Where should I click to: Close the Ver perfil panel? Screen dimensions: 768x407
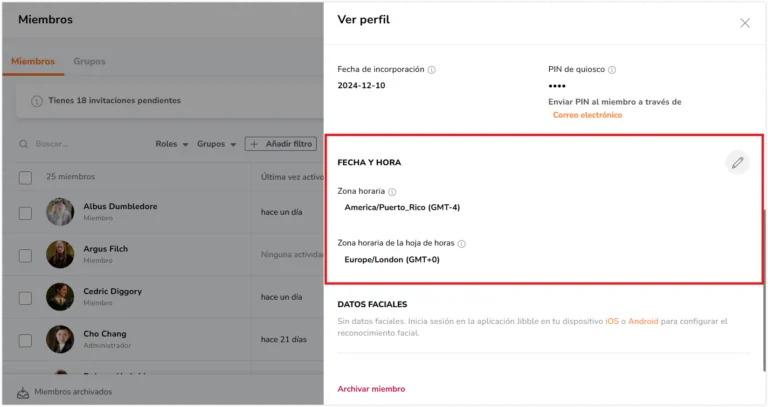coord(744,23)
